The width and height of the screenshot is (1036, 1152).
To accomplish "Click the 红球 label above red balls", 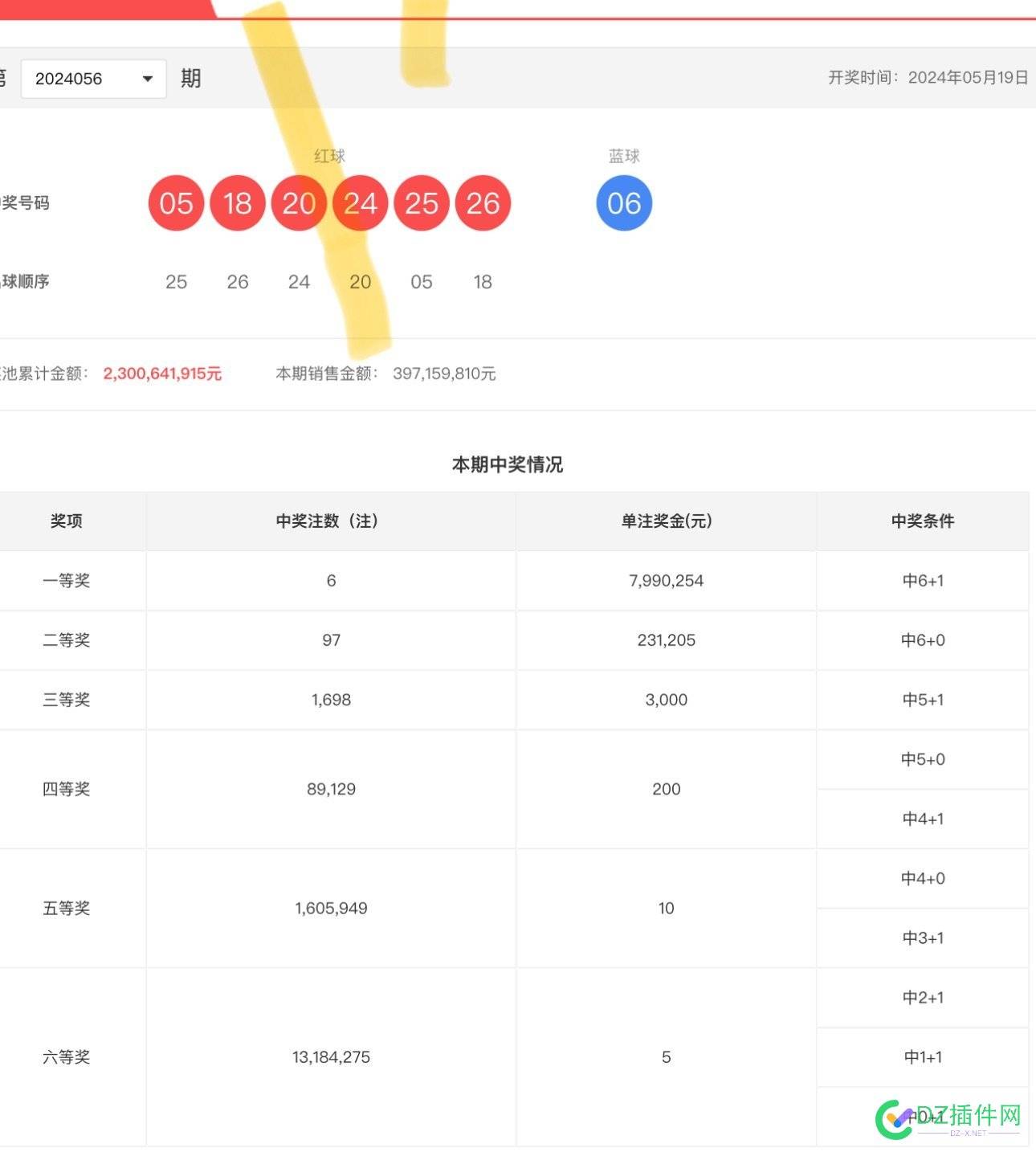I will [x=329, y=156].
